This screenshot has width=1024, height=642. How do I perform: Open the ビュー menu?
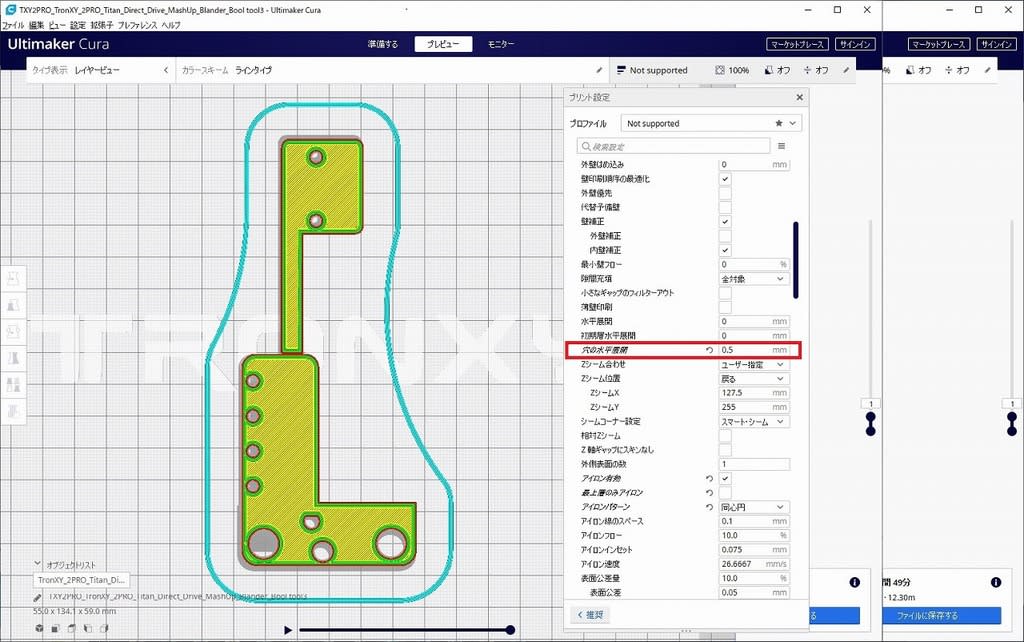click(57, 25)
